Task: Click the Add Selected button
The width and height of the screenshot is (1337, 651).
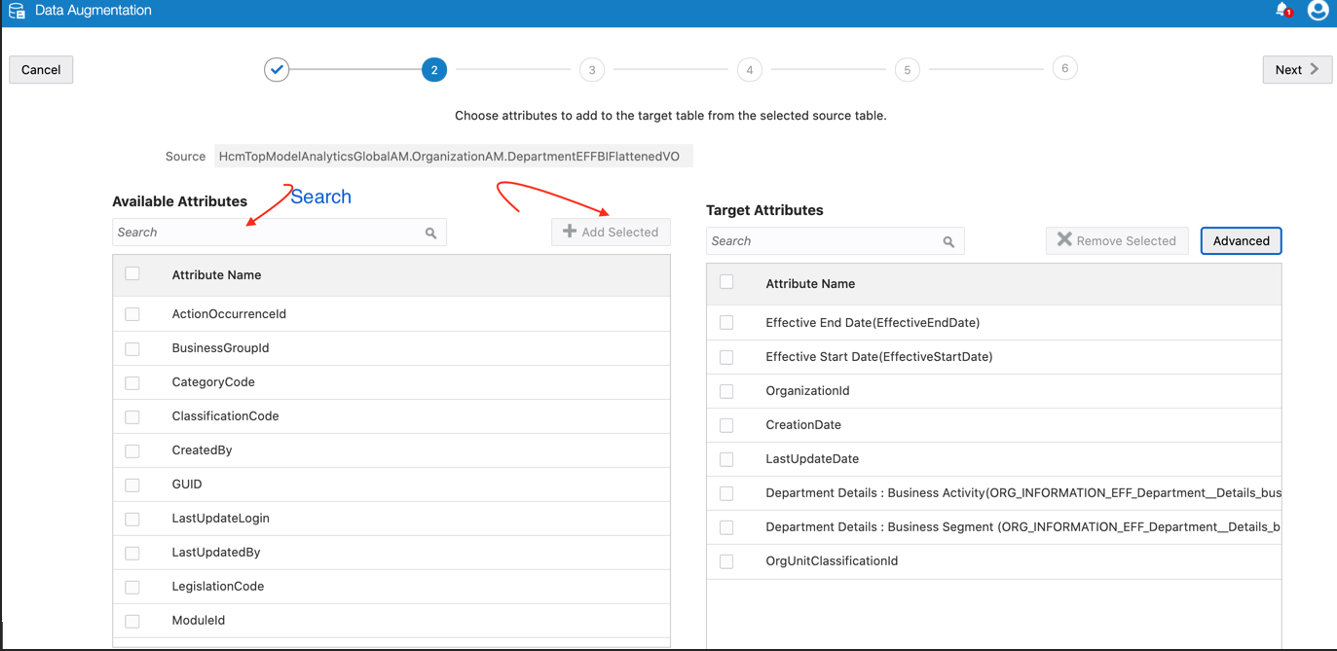Action: 611,232
